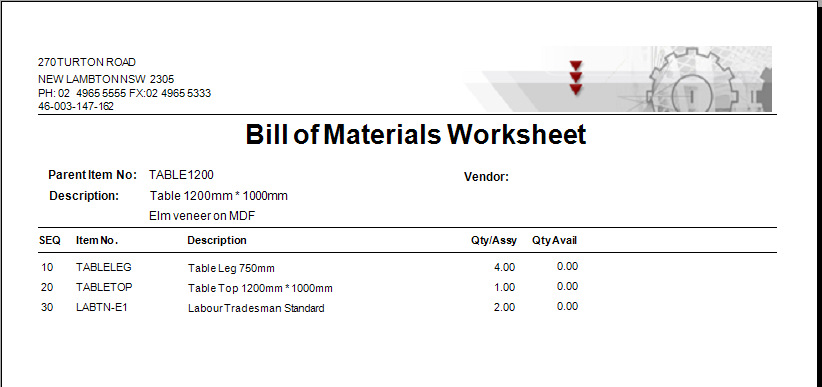
Task: Click the phone number line in address
Action: (x=125, y=93)
